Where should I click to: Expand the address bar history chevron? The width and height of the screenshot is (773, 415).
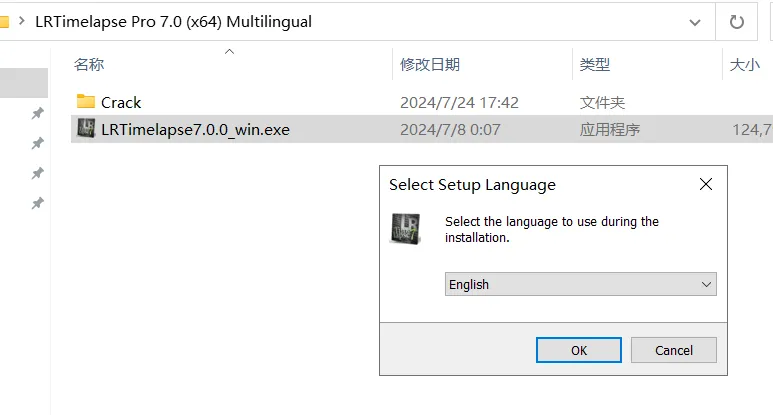[695, 22]
